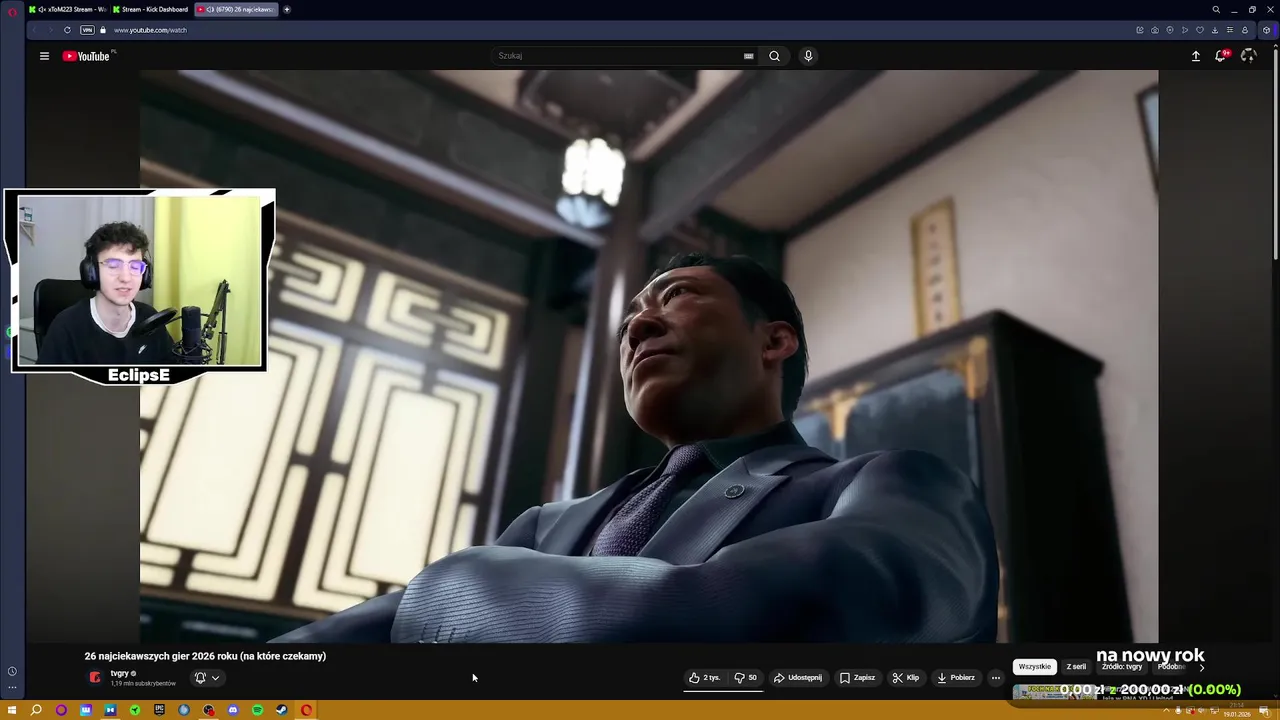
Task: Switch to xToM223 Stream browser tab
Action: pyautogui.click(x=67, y=9)
